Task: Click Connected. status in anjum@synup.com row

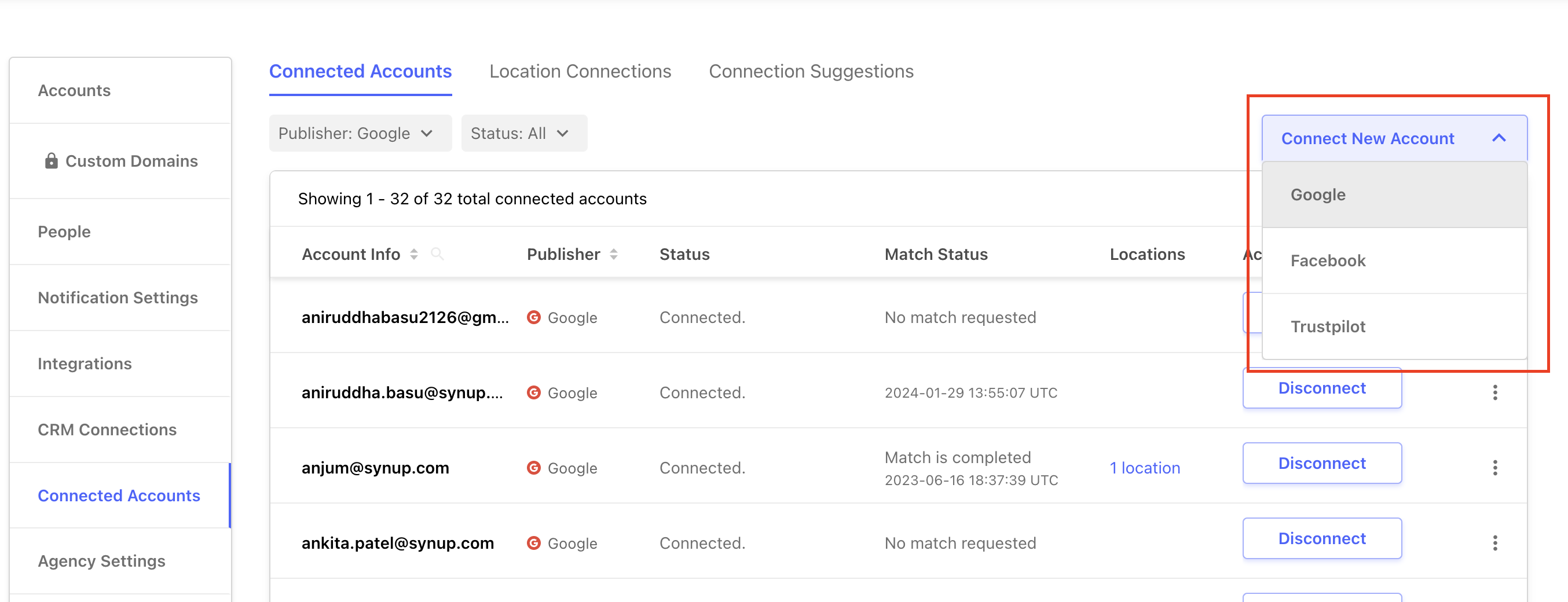Action: 702,468
